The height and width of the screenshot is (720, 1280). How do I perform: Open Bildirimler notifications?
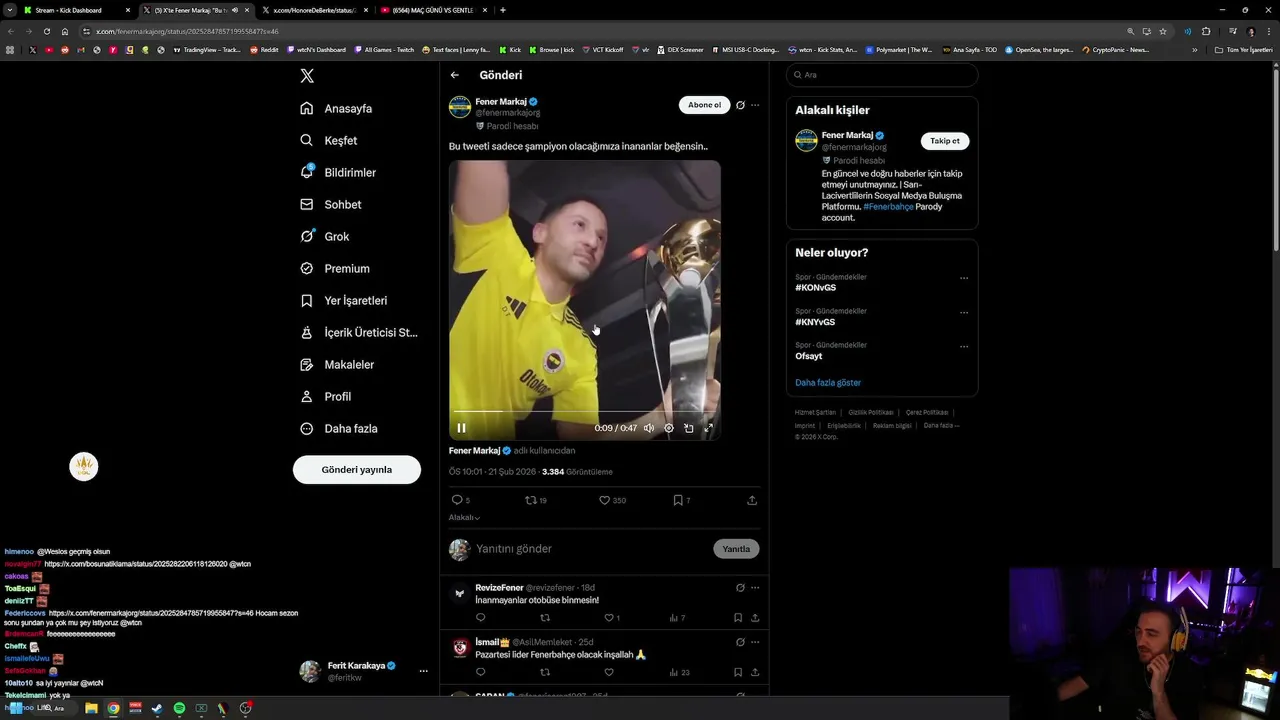(338, 172)
